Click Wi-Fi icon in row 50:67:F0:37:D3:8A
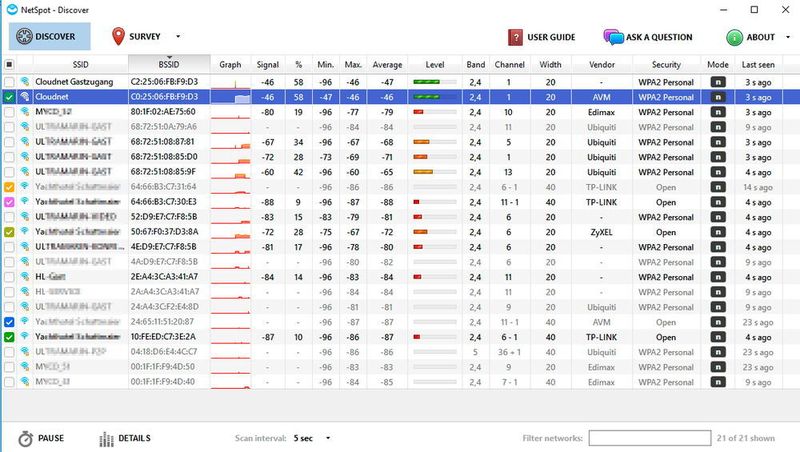This screenshot has width=800, height=452. point(25,232)
